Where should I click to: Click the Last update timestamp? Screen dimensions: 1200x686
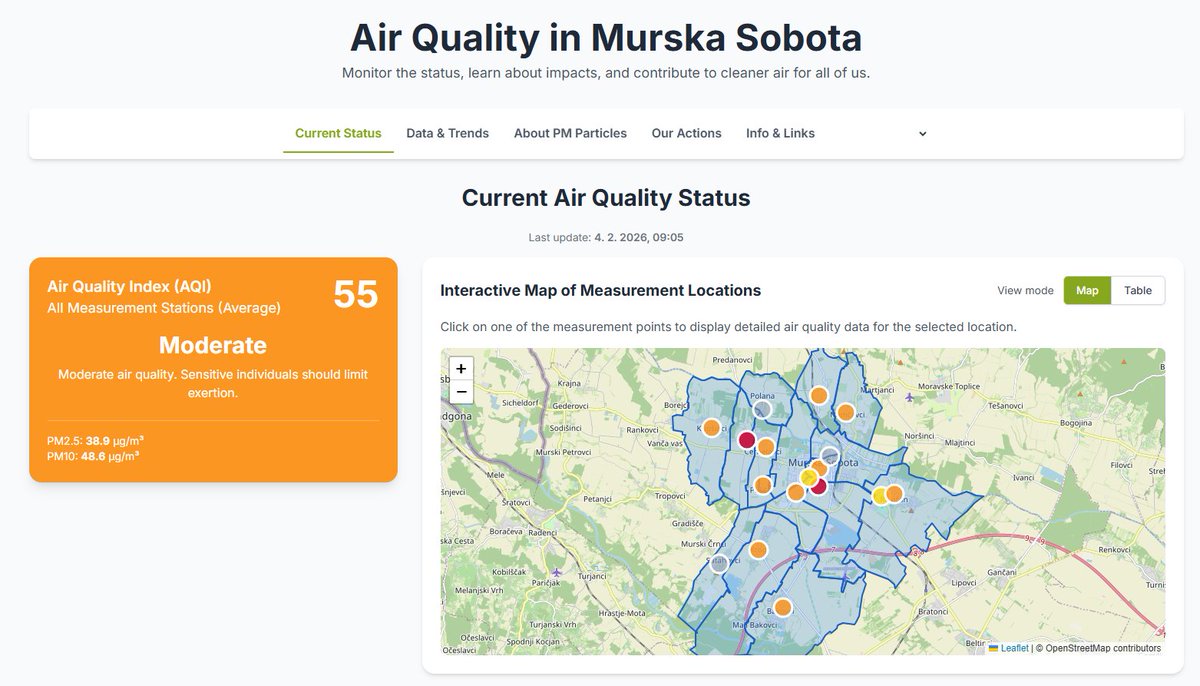(x=606, y=237)
